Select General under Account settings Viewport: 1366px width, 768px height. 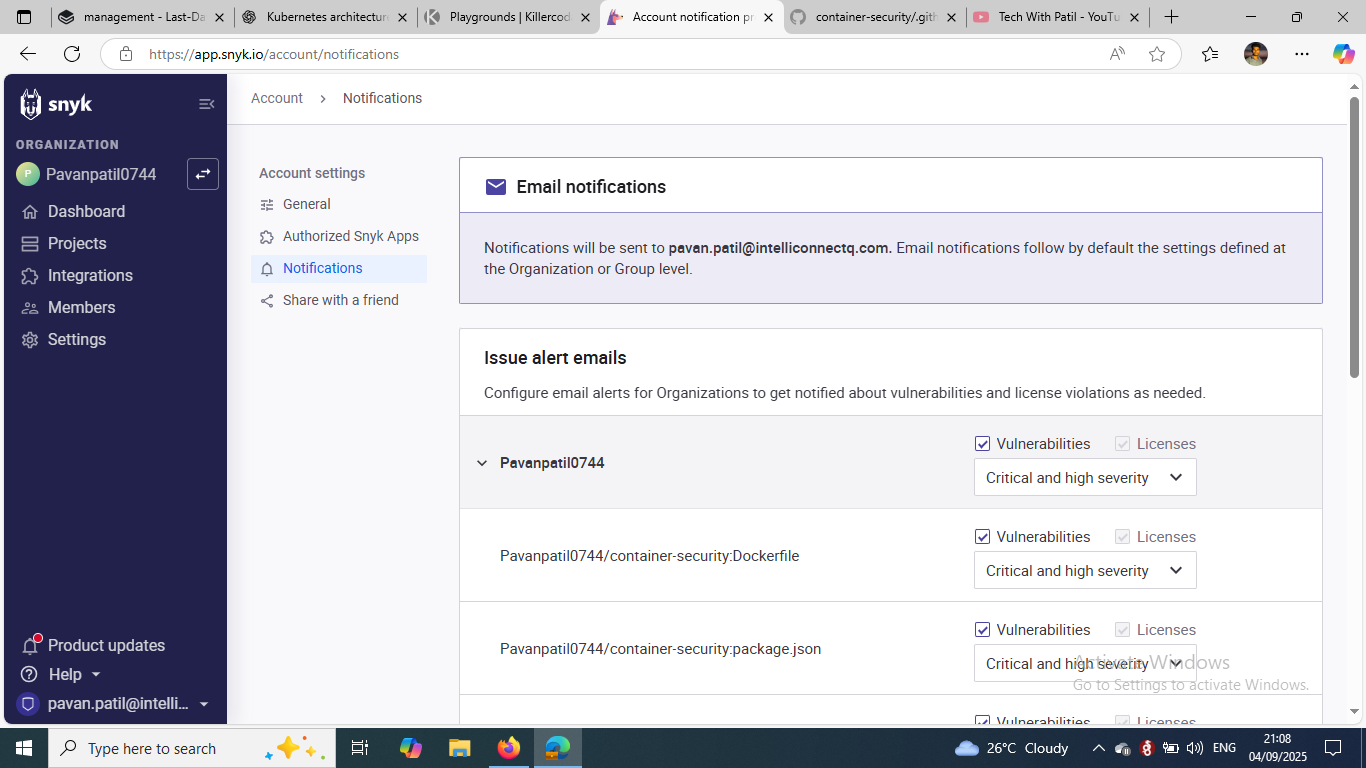tap(306, 204)
